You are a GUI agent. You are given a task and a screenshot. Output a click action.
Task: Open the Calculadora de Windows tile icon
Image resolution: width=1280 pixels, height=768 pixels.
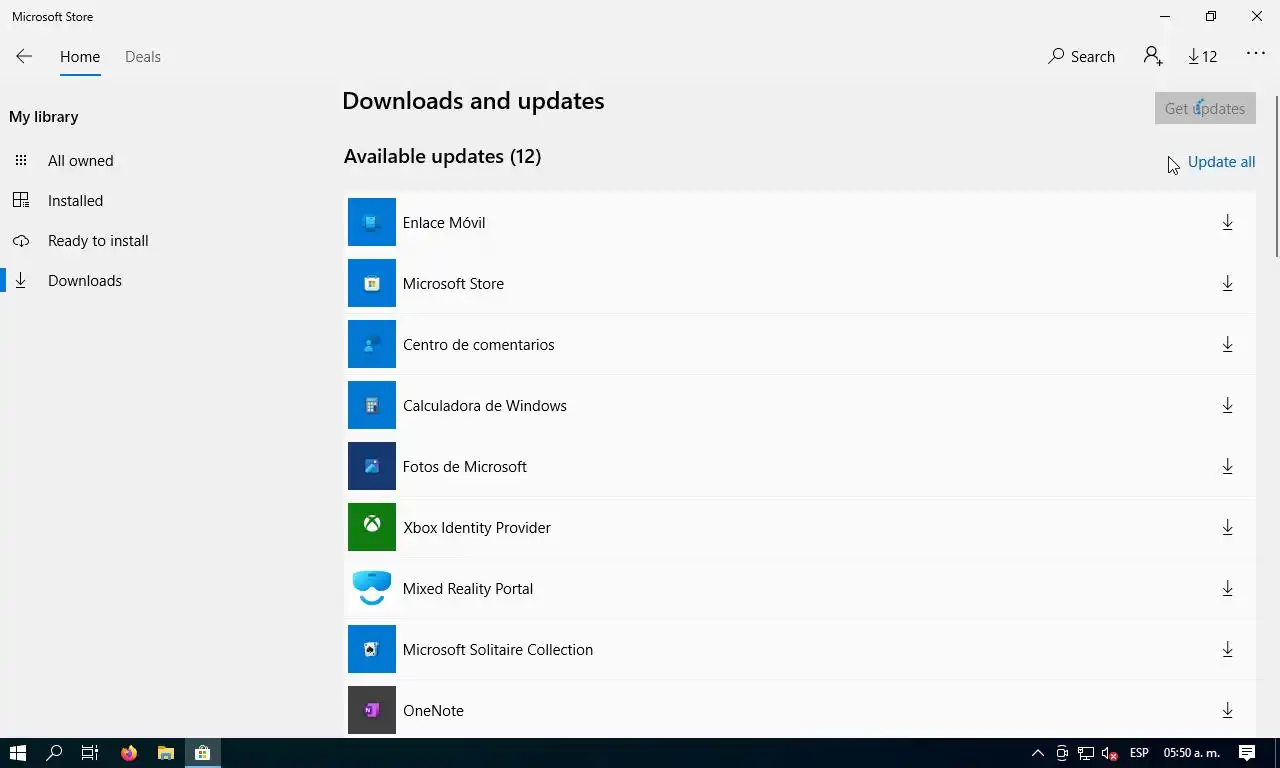[372, 405]
